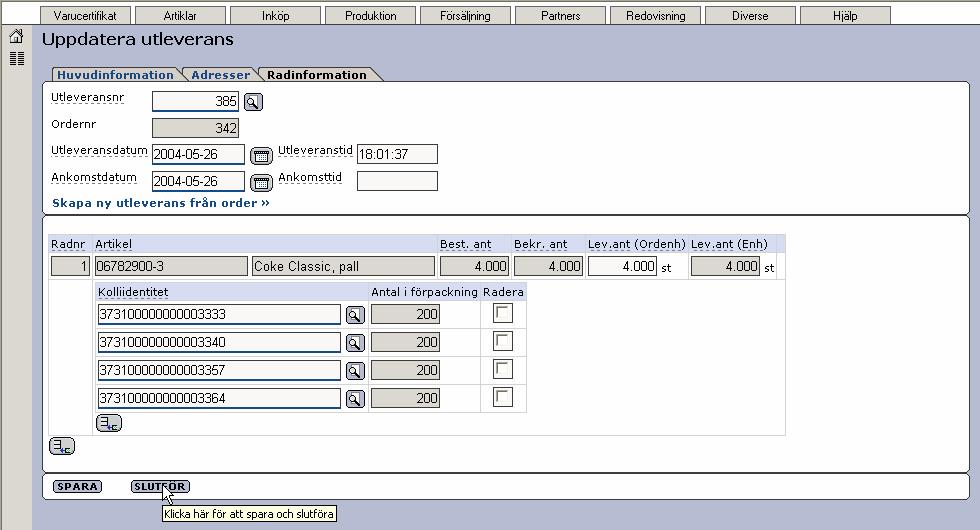Click the 'Utleveransnr' label
Screen dimensions: 980x530
(88, 98)
